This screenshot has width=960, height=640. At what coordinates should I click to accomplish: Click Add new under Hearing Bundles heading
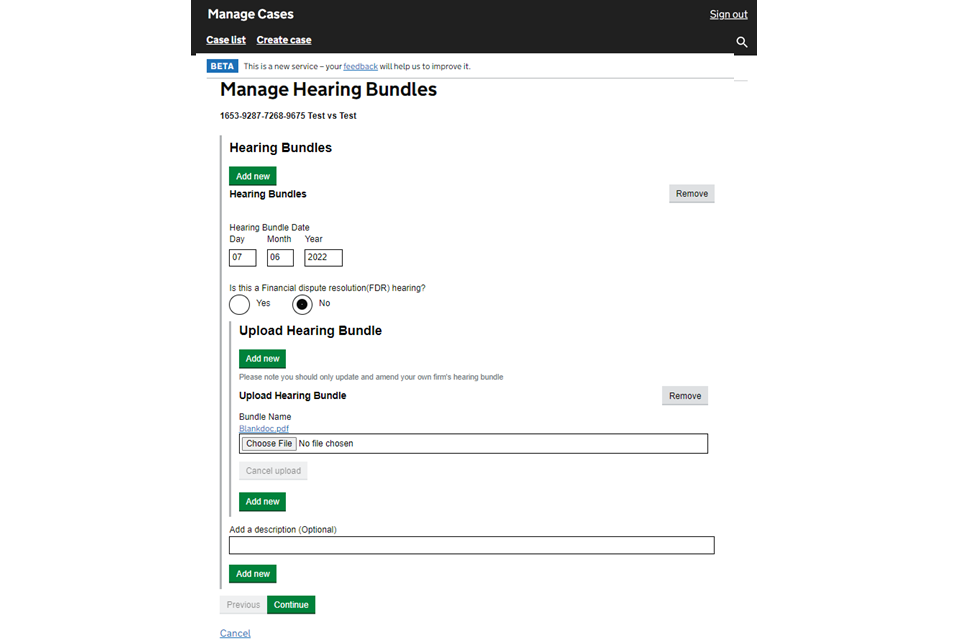click(x=253, y=176)
